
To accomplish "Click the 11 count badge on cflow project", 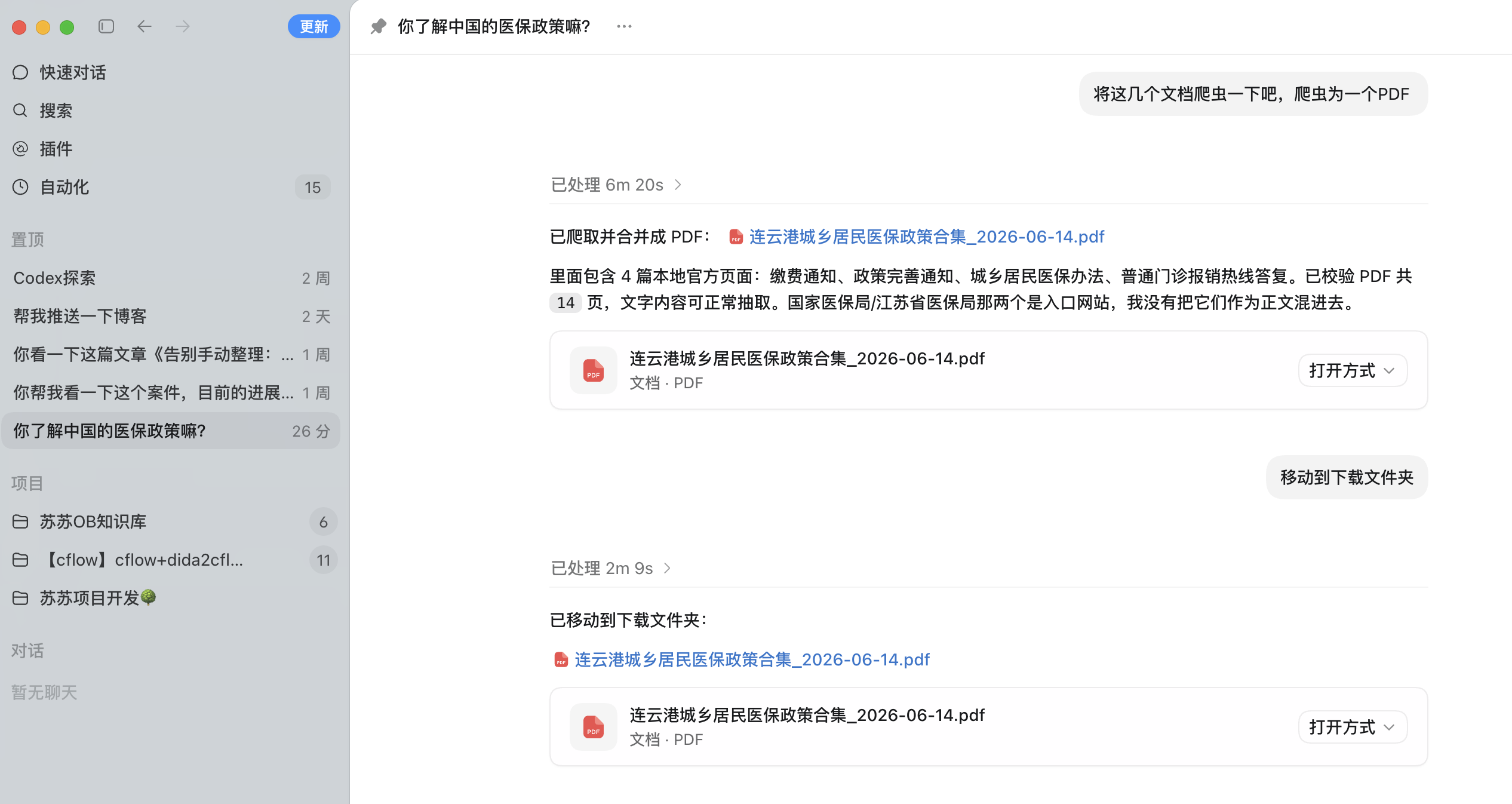I will click(x=323, y=560).
